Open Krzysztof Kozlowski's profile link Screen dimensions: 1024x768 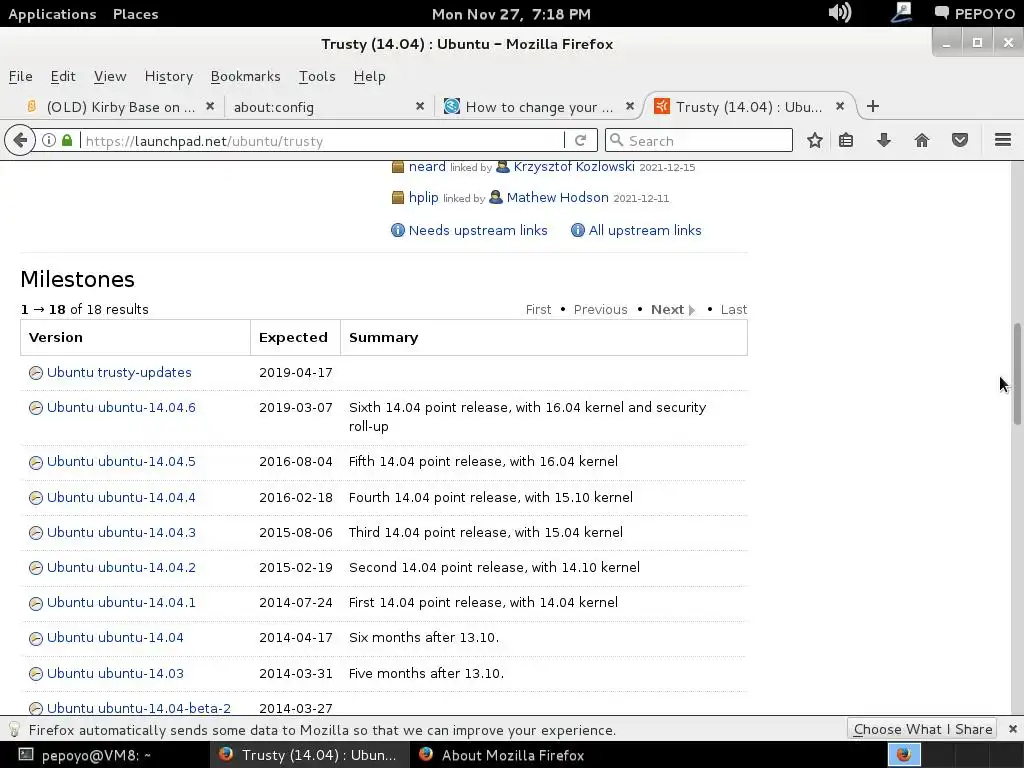click(x=574, y=167)
